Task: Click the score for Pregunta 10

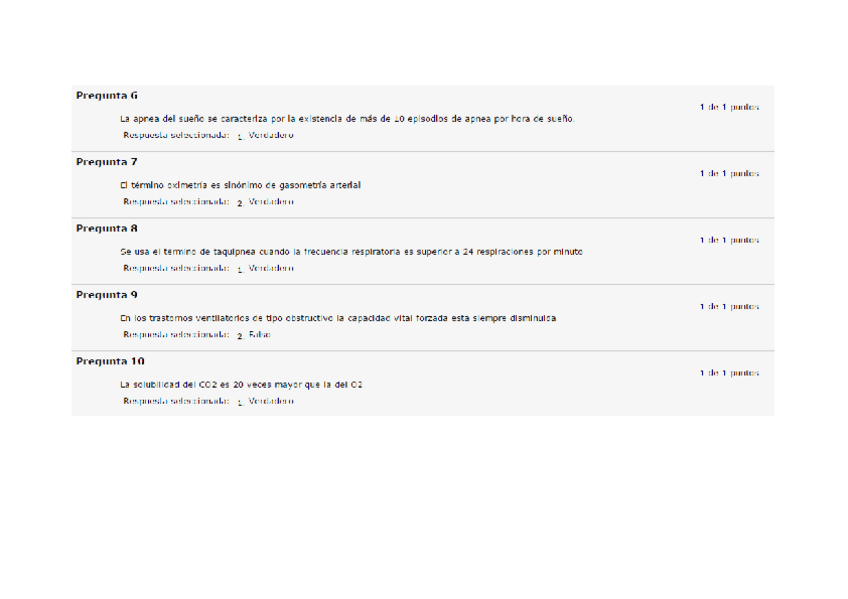Action: click(730, 373)
